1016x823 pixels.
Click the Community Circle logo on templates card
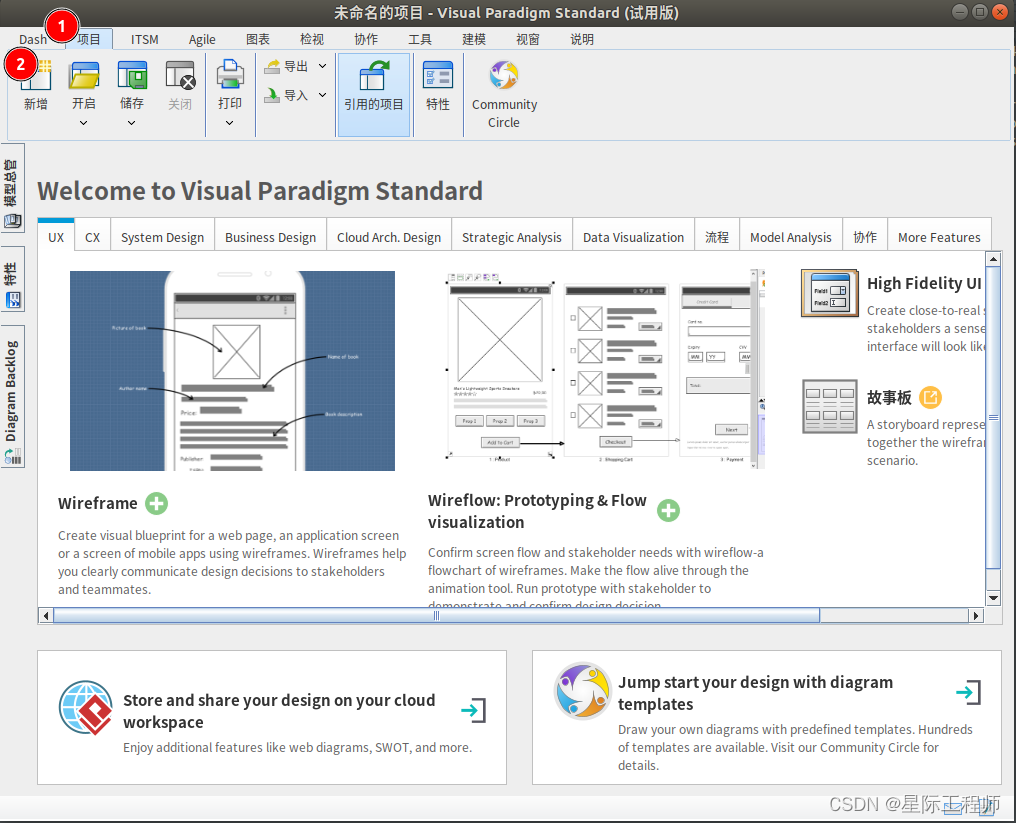pos(583,691)
